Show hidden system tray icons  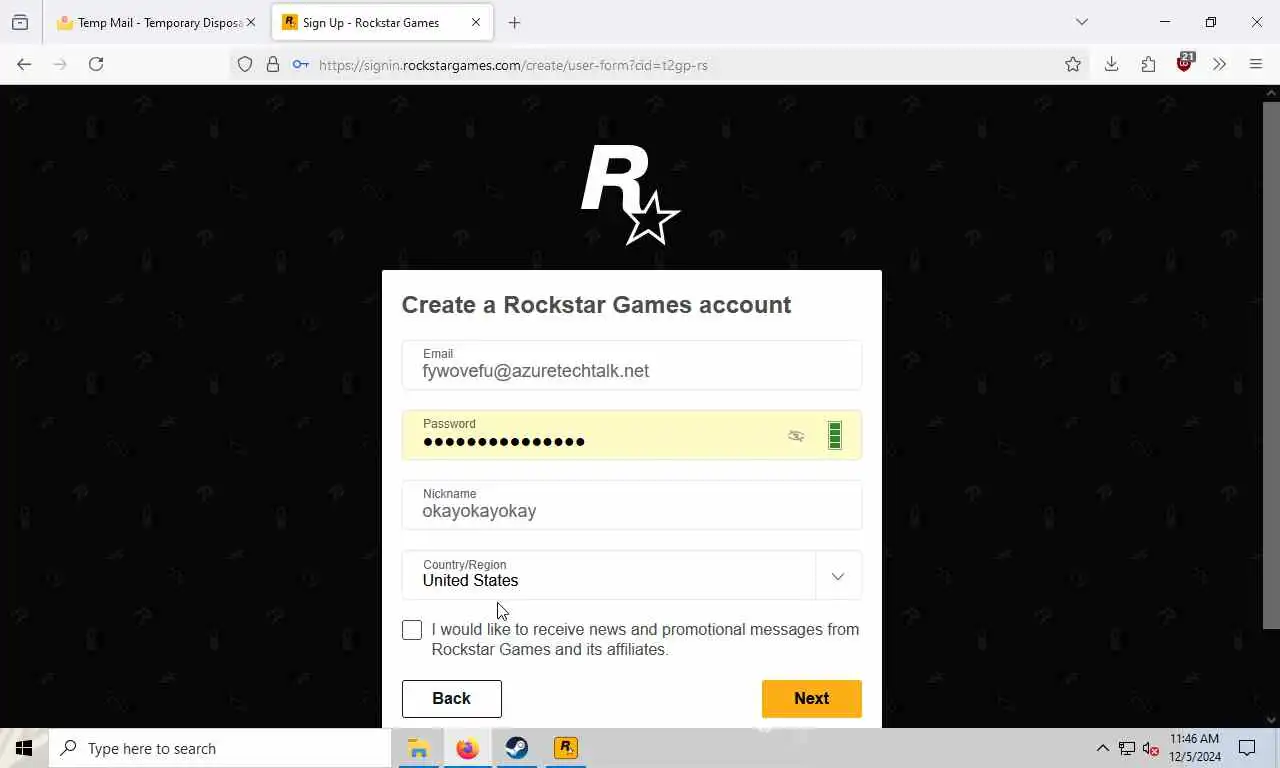point(1102,748)
